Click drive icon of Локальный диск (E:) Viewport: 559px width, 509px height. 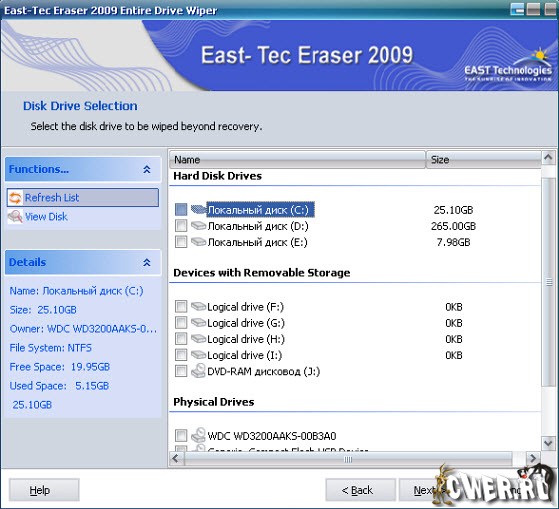pos(199,242)
